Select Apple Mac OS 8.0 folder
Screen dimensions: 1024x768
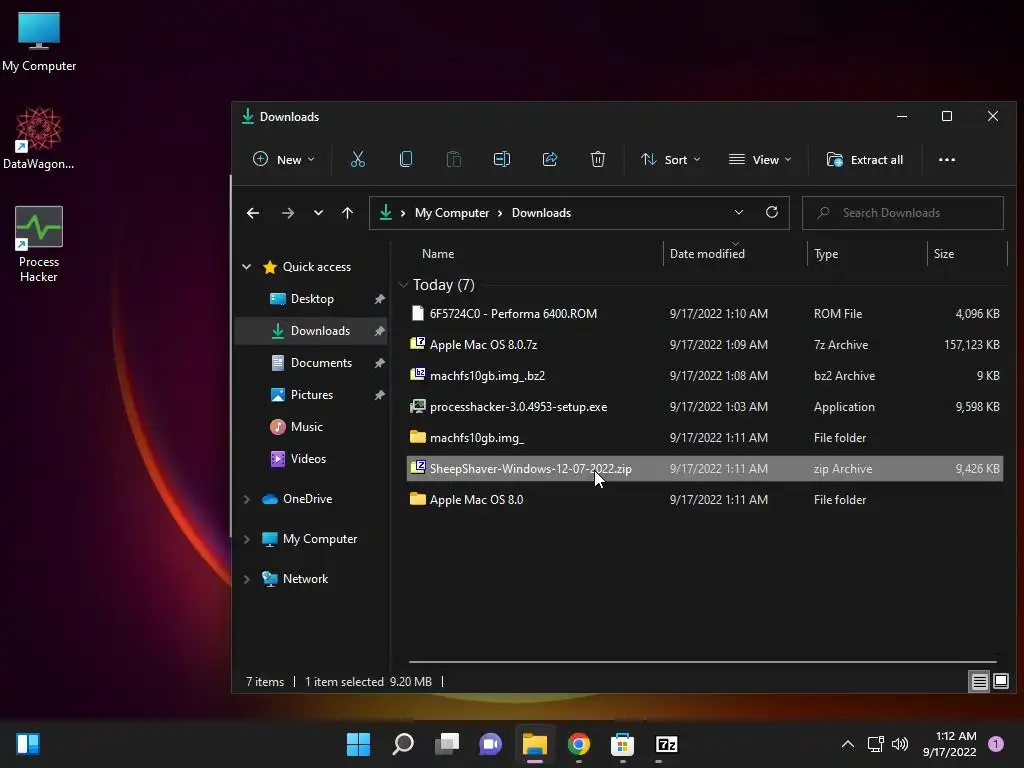704,500
